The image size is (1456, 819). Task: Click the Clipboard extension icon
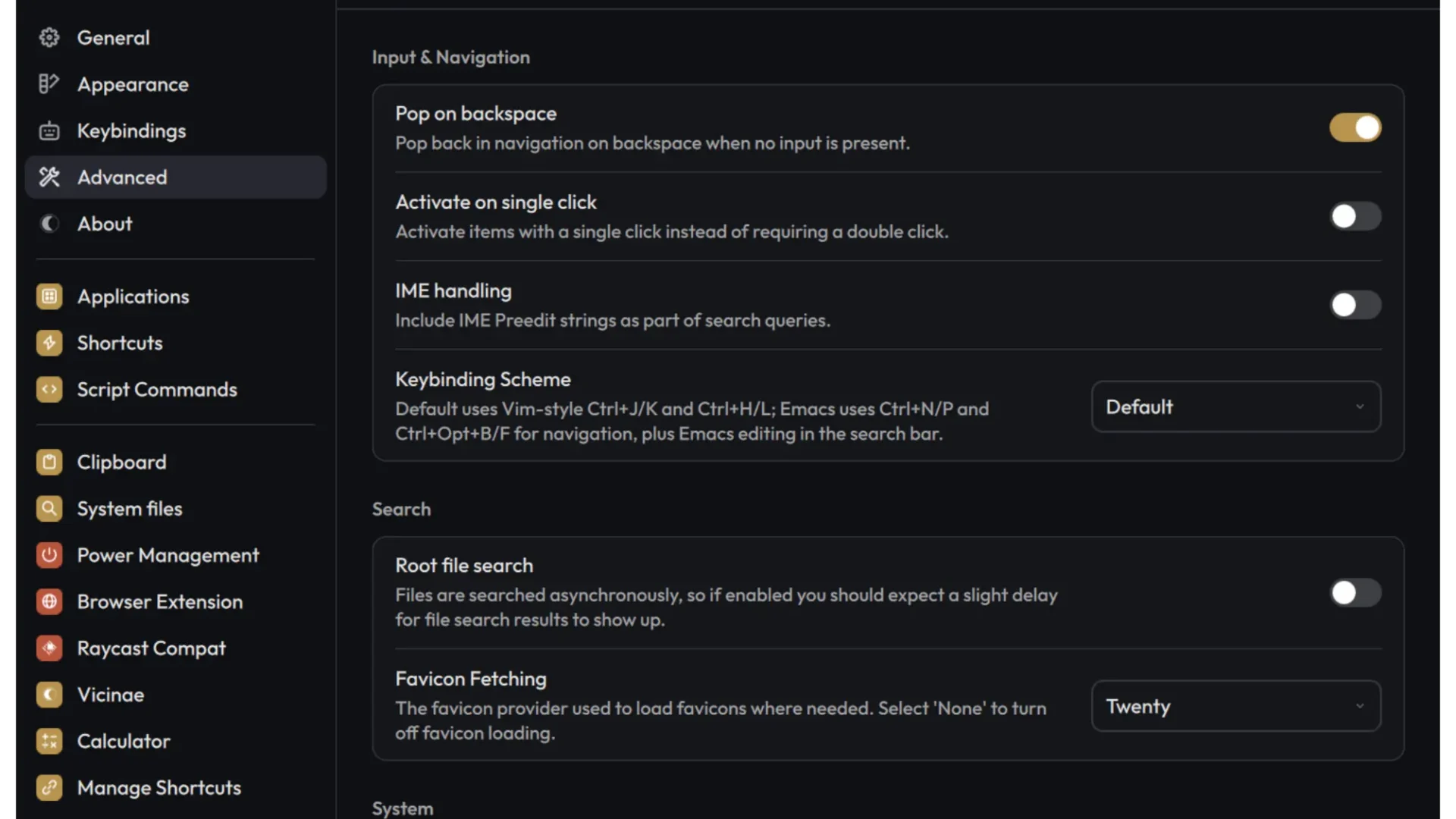coord(49,462)
